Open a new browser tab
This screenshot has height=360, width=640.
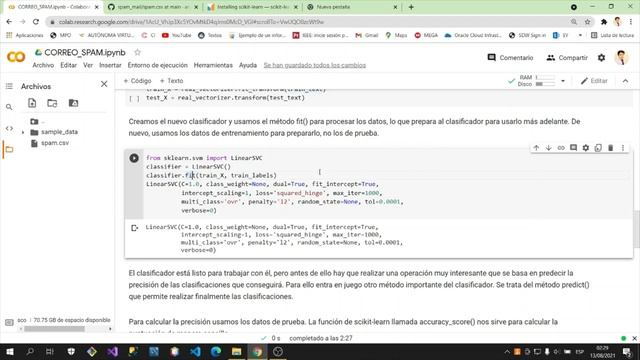click(411, 7)
